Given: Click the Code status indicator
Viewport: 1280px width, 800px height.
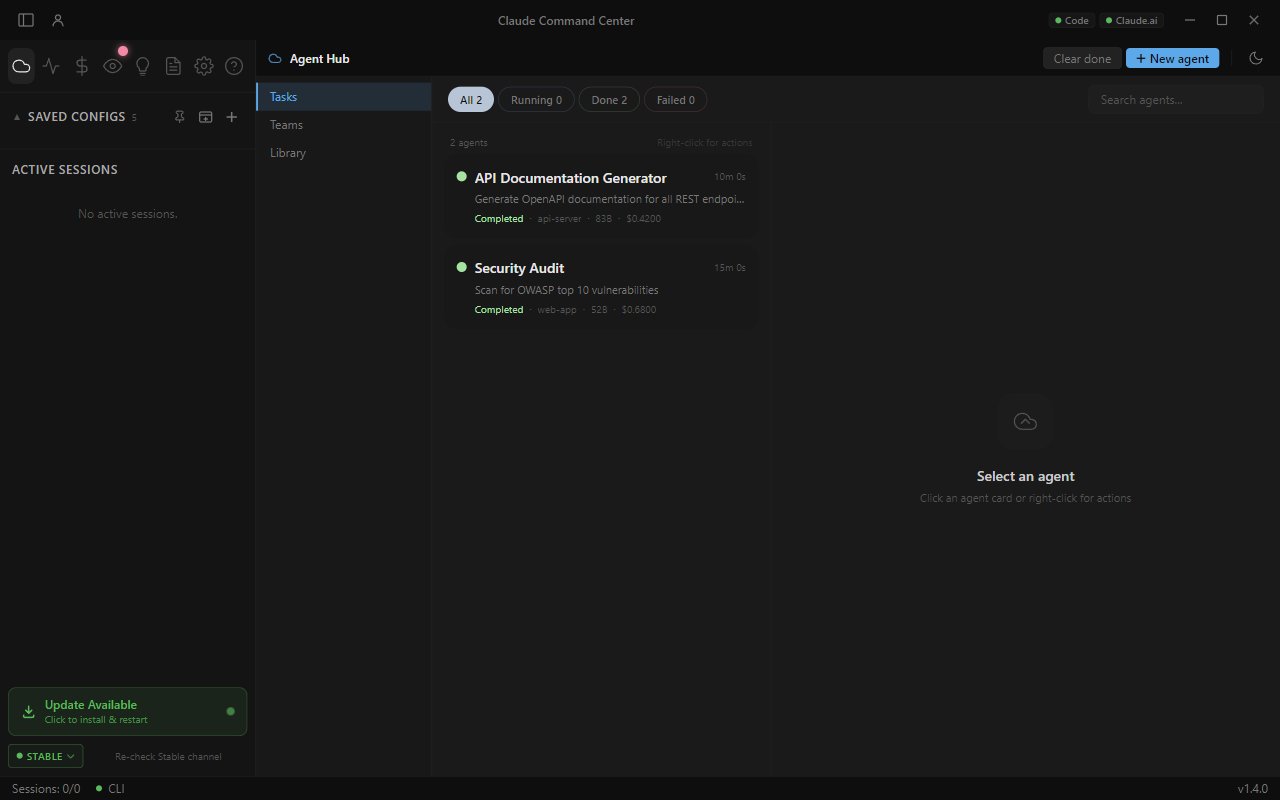Looking at the screenshot, I should tap(1072, 20).
